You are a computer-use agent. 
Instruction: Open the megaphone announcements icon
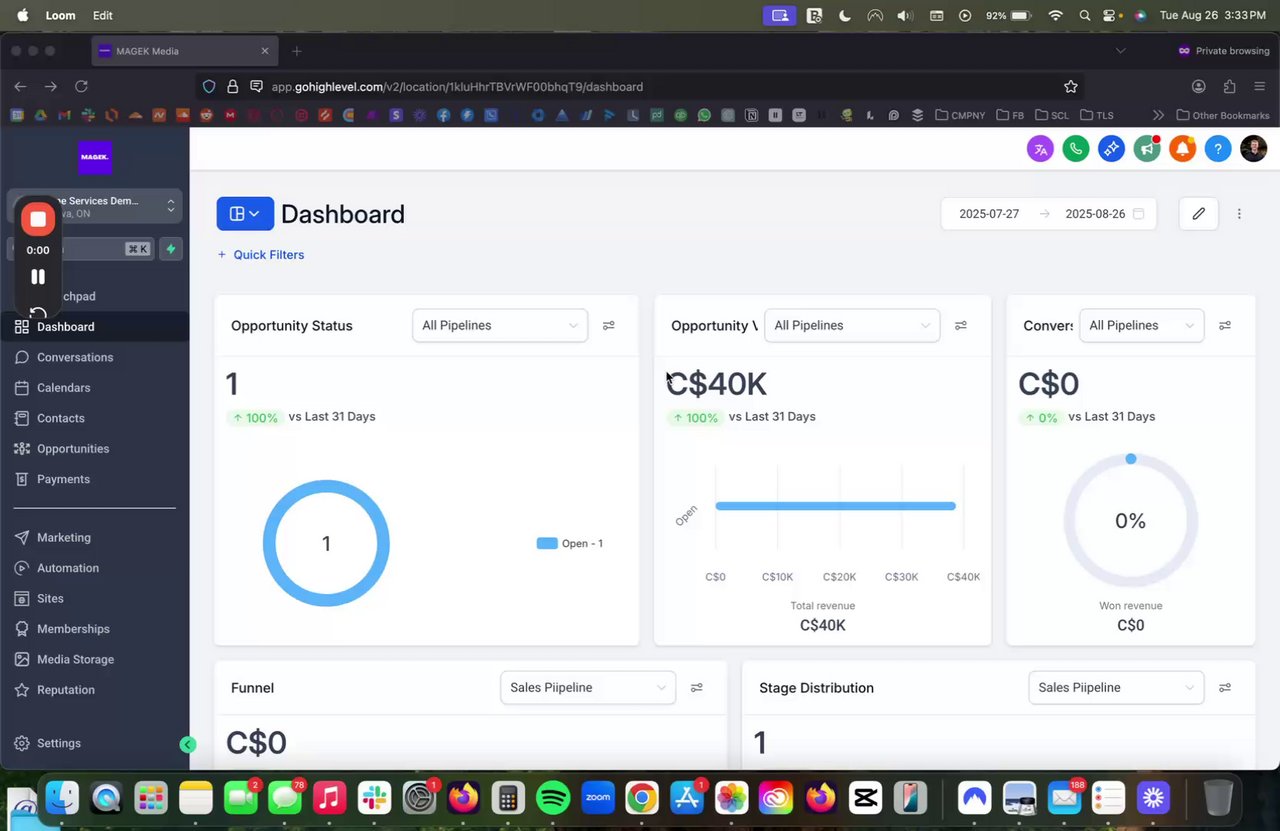(x=1147, y=149)
